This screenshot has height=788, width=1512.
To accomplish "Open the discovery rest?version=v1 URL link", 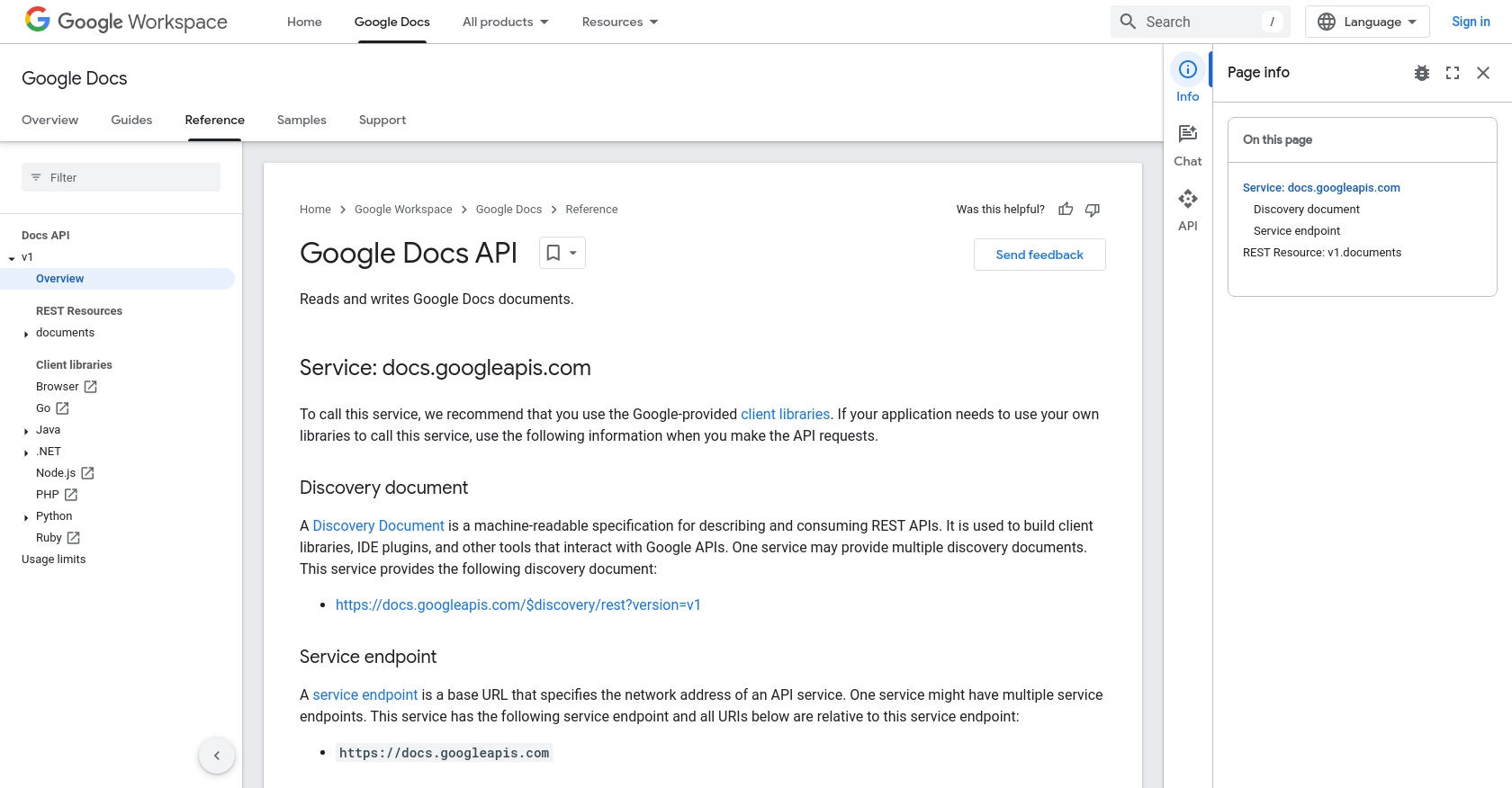I will pos(517,604).
